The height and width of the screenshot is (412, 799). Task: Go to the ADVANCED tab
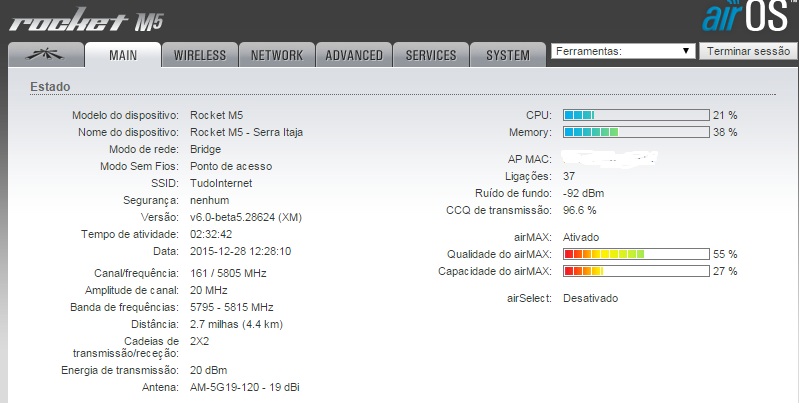click(x=354, y=54)
